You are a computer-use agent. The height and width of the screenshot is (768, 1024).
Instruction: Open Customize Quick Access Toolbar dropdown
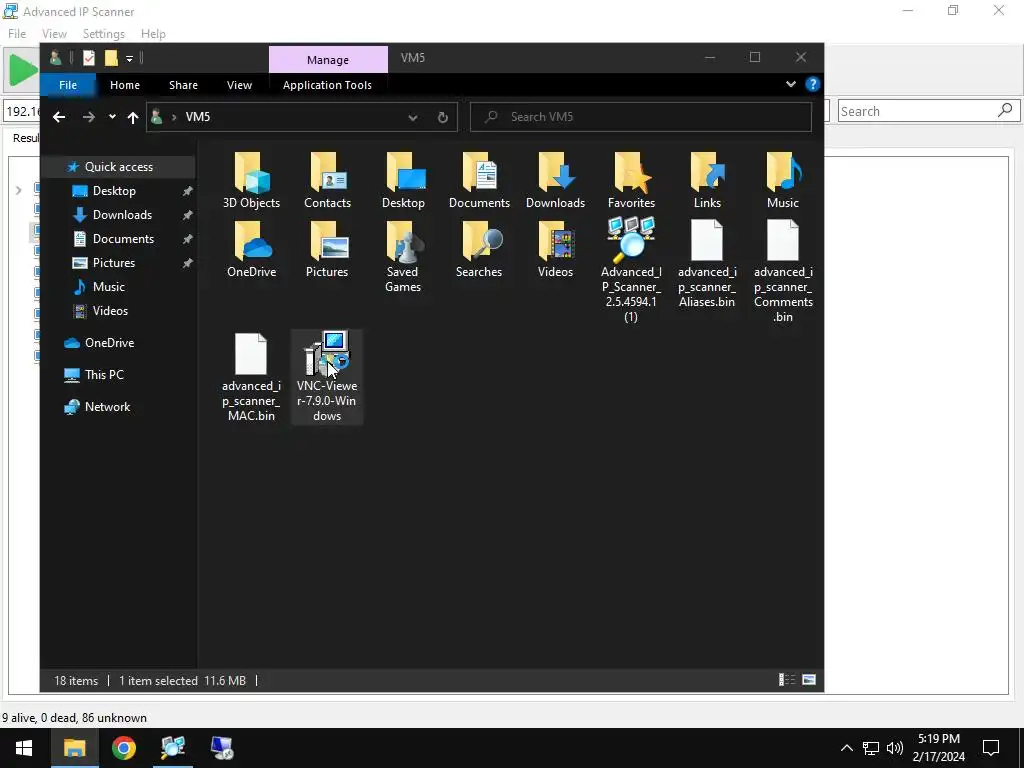pyautogui.click(x=129, y=59)
